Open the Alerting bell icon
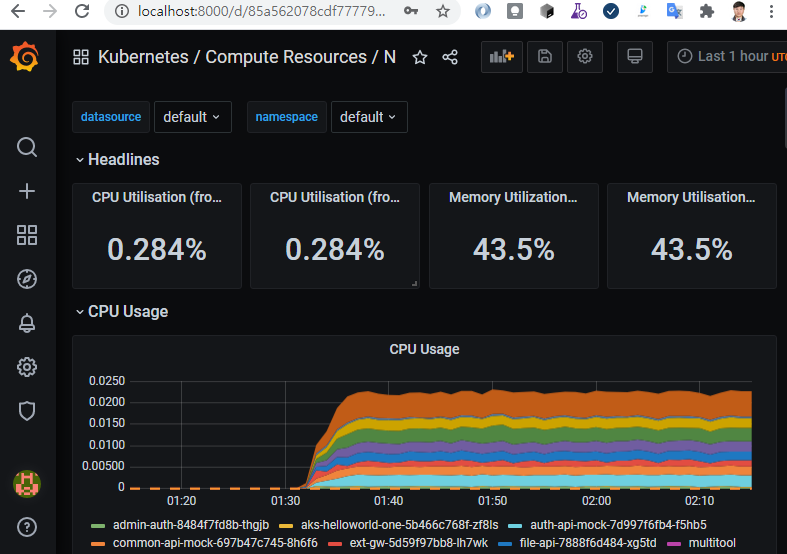 coord(27,323)
